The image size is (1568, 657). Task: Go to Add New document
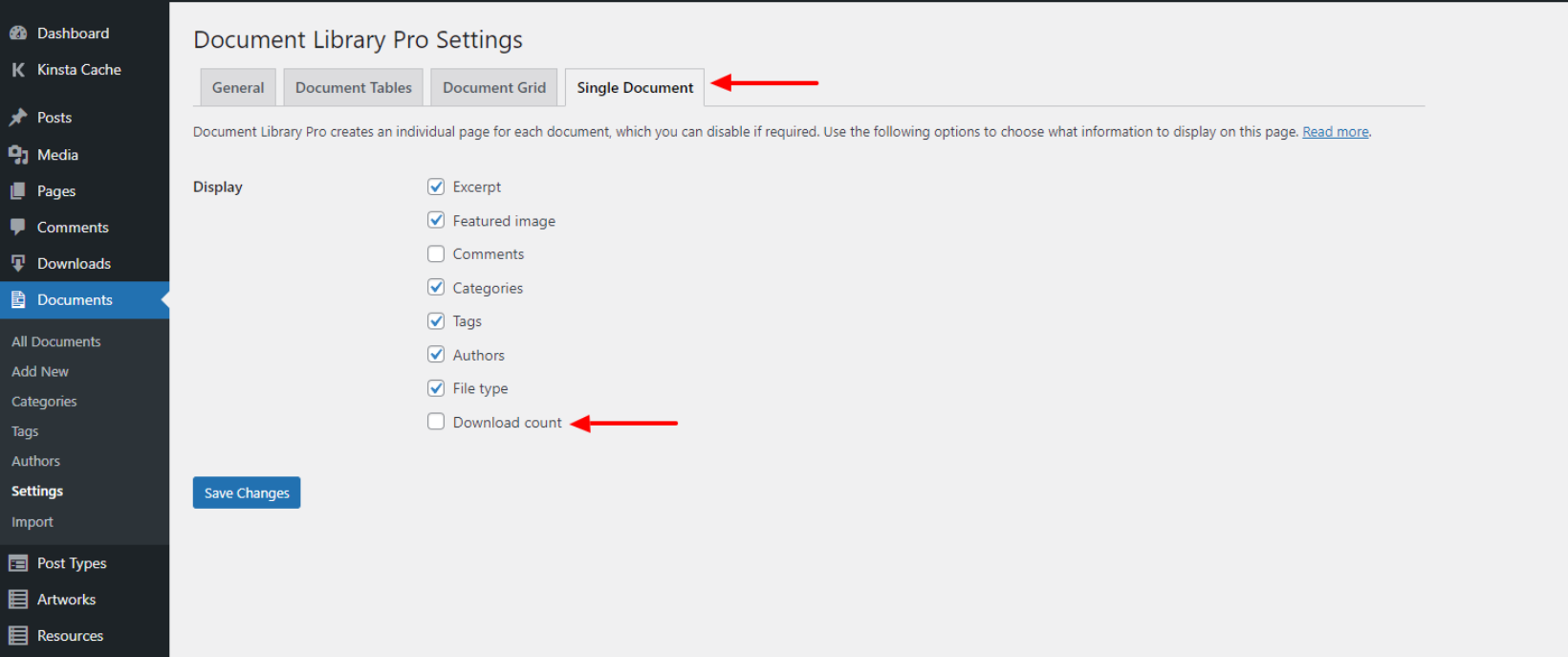pyautogui.click(x=39, y=371)
